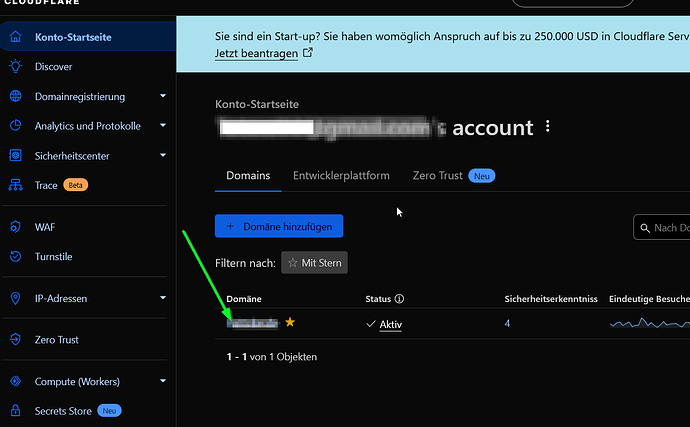Expand the Domainregistrierung menu arrow
The height and width of the screenshot is (427, 690).
pyautogui.click(x=163, y=96)
